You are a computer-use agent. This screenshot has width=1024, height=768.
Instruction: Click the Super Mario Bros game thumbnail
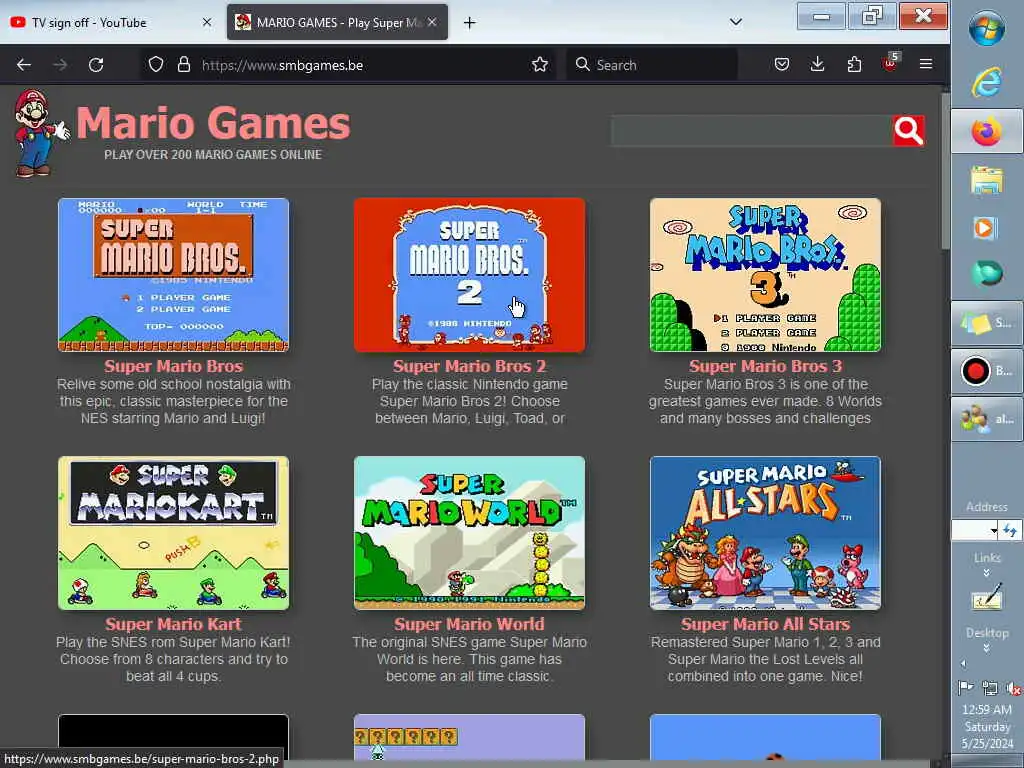(174, 275)
